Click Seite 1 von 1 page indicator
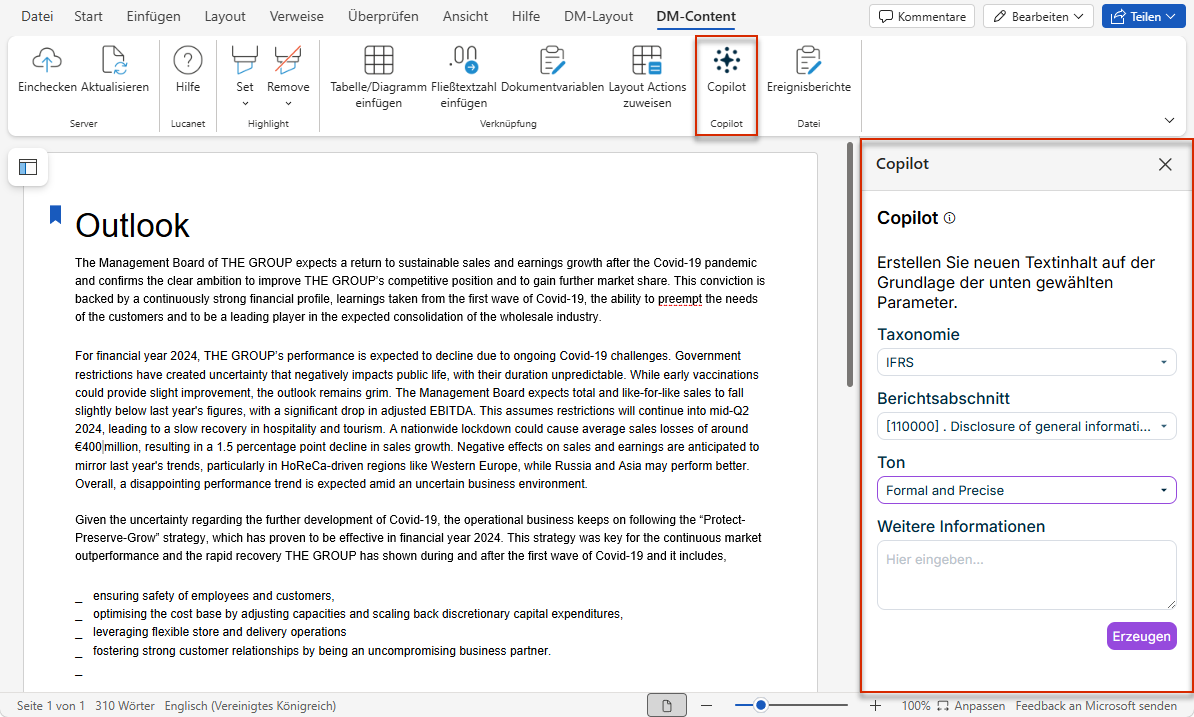 point(50,706)
